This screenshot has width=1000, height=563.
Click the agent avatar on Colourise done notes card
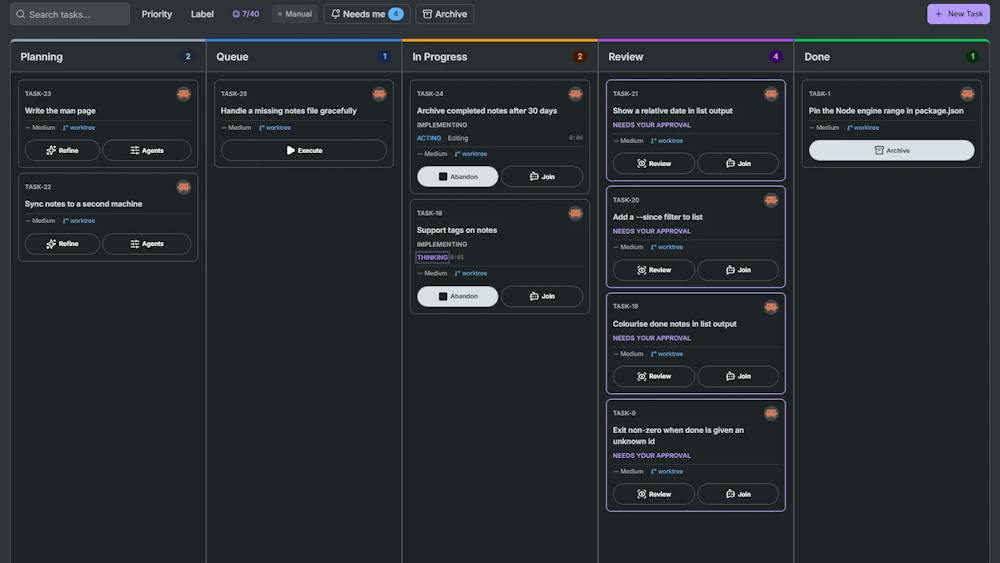(x=771, y=307)
